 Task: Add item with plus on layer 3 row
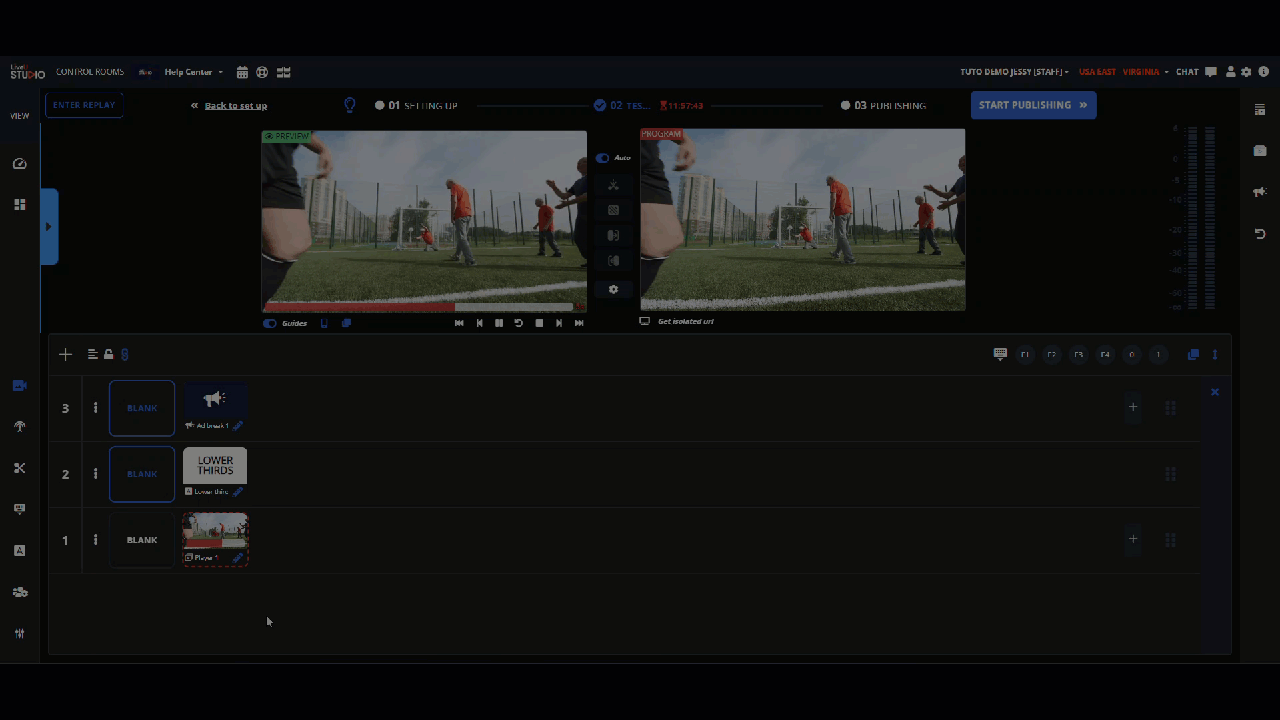point(1133,407)
